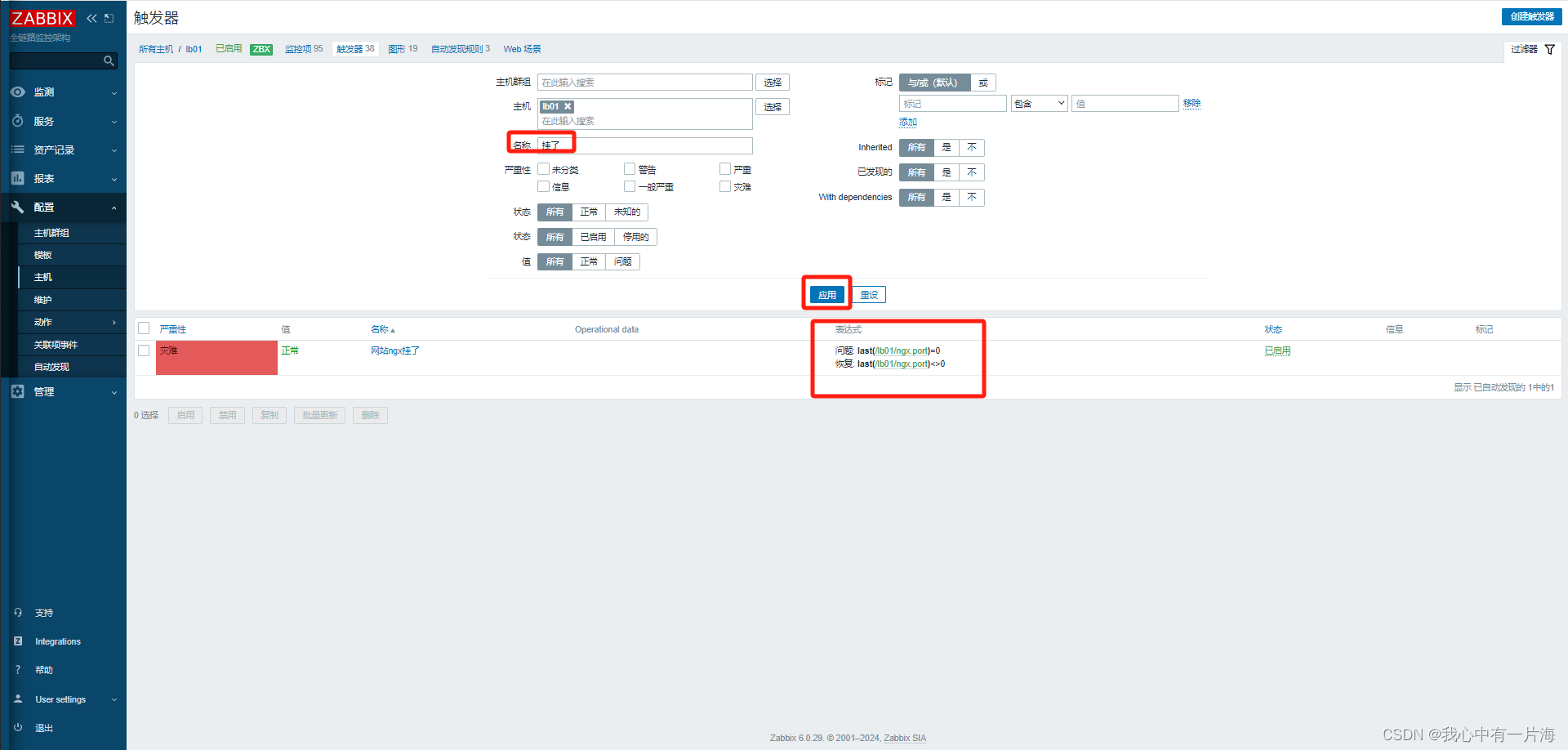Viewport: 1568px width, 750px height.
Task: Expand the 报表 menu
Action: point(114,179)
